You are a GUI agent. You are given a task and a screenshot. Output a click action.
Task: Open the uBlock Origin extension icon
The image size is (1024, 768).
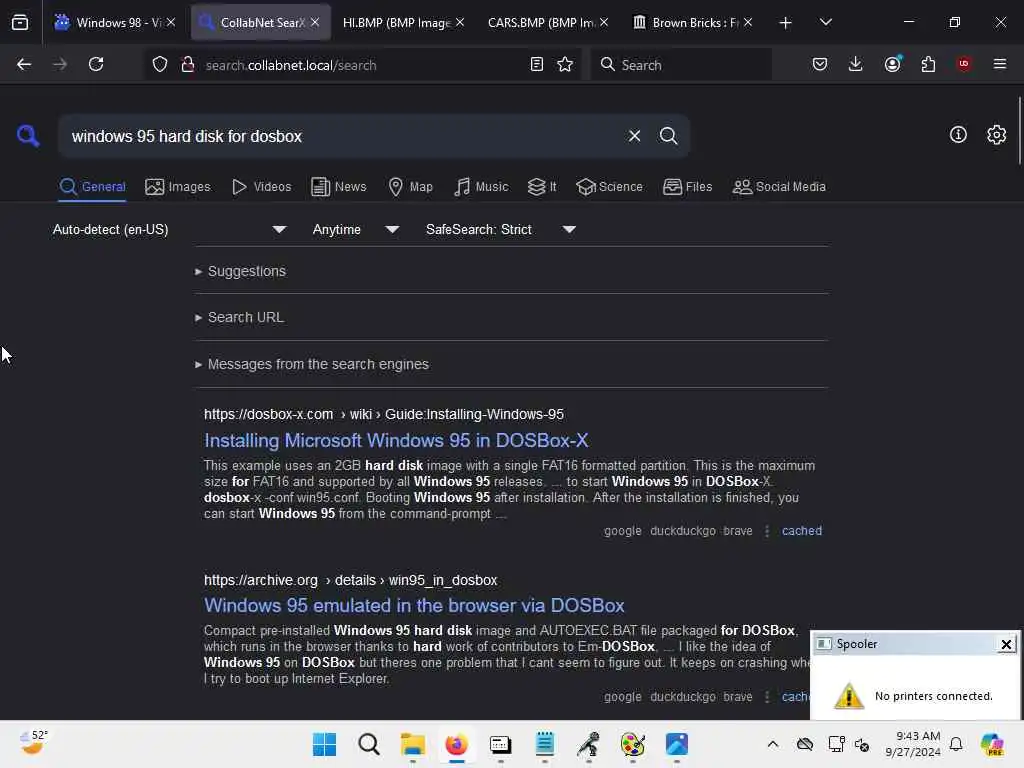click(963, 64)
